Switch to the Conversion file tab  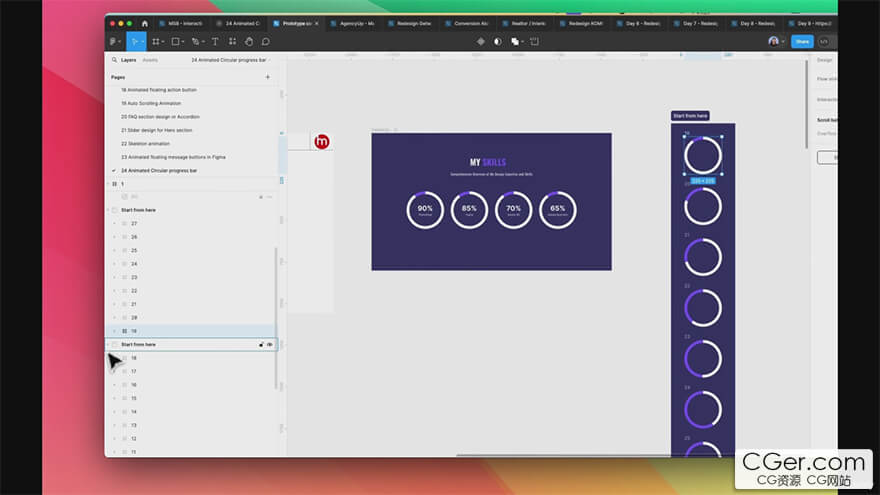(466, 24)
